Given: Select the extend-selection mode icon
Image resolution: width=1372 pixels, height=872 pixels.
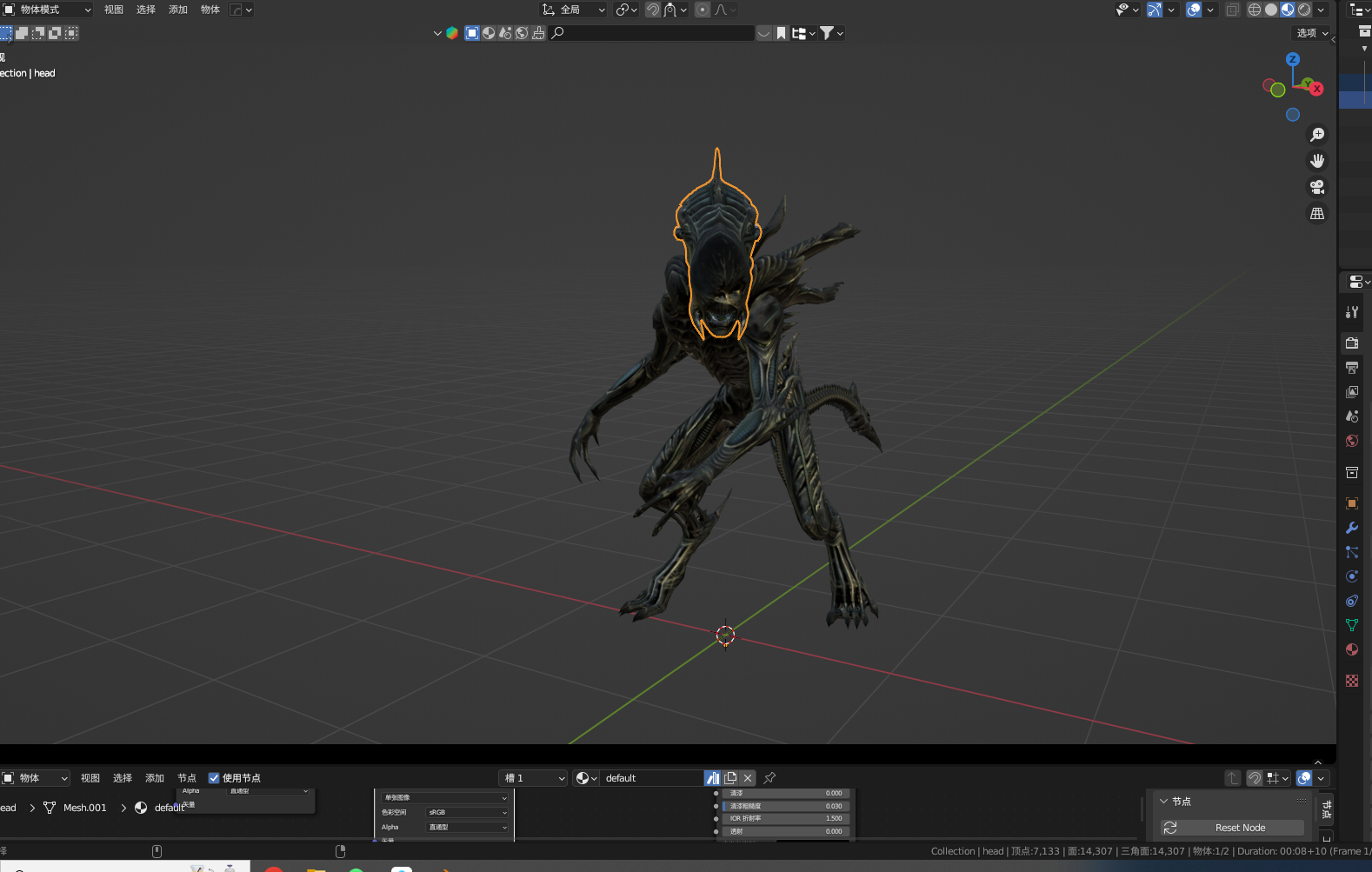Looking at the screenshot, I should coord(22,33).
